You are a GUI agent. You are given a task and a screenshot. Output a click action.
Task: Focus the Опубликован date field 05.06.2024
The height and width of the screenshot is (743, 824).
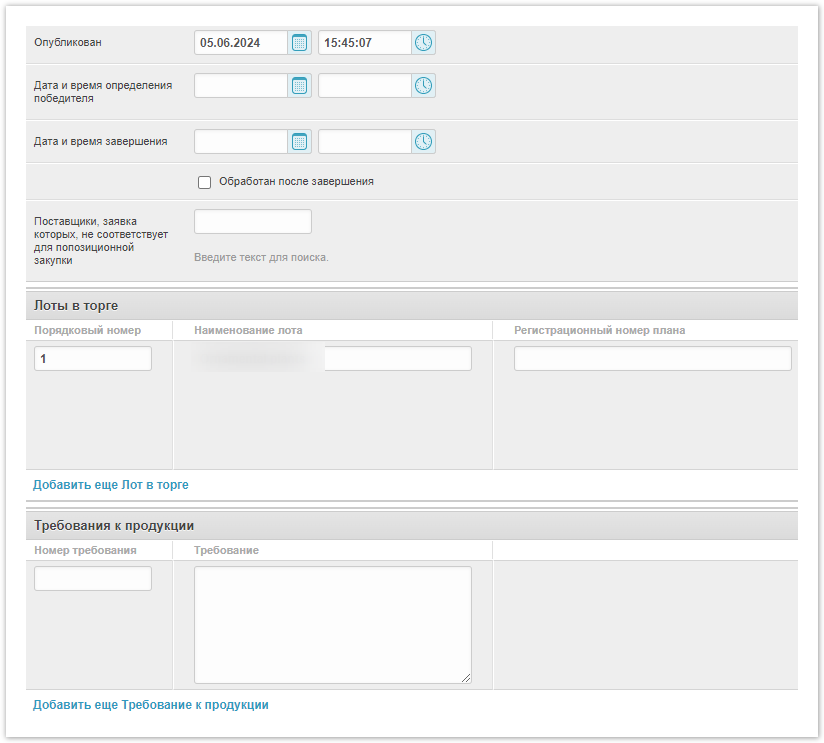pyautogui.click(x=241, y=43)
